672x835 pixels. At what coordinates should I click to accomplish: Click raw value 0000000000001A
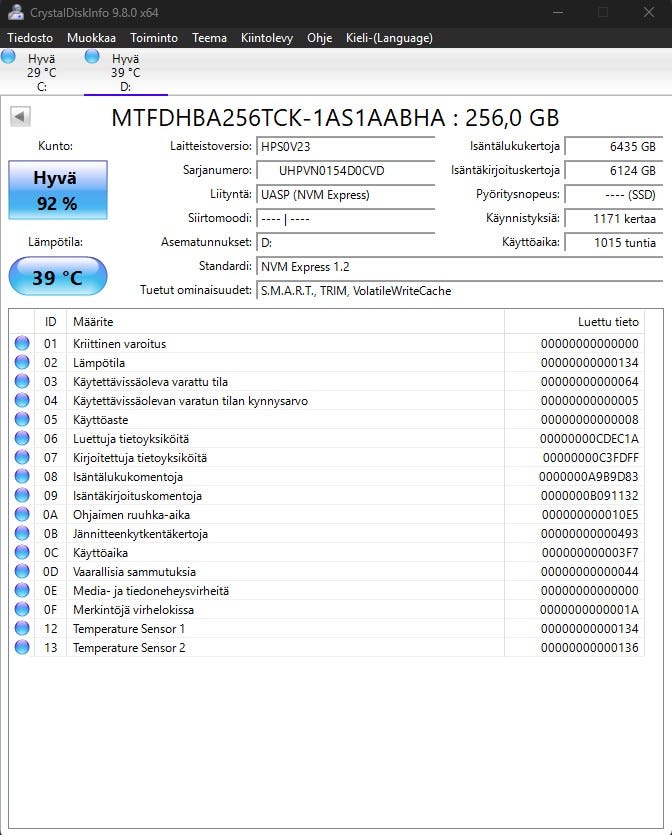pyautogui.click(x=589, y=610)
